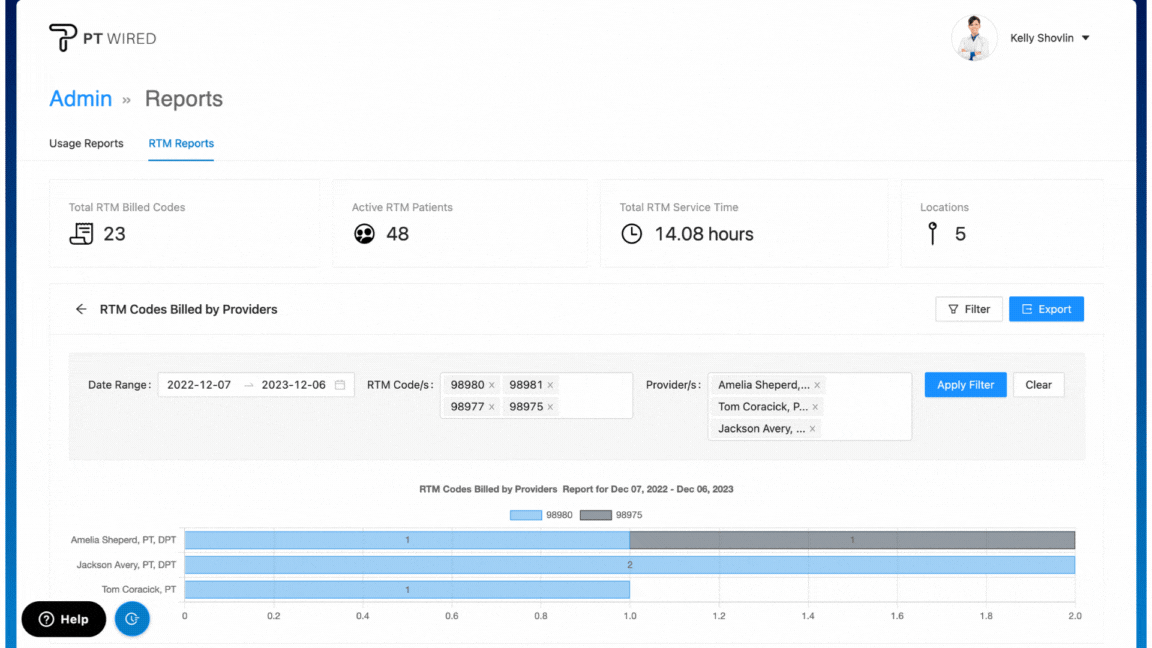Viewport: 1152px width, 648px height.
Task: Click the blue clock icon beside Help
Action: pos(132,619)
